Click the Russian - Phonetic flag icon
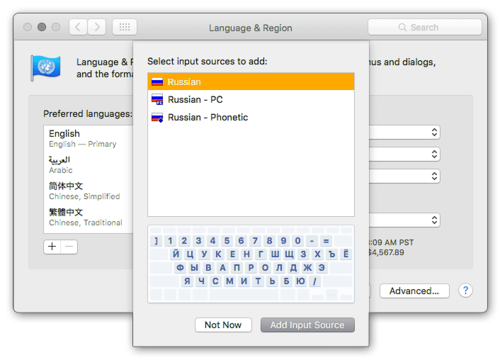Screen dimensions: 500x360 coord(157,117)
